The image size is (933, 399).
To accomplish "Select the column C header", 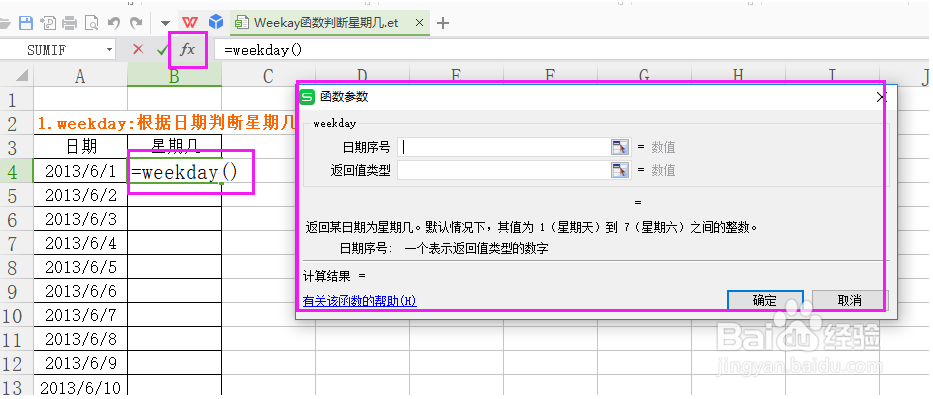I will 268,76.
